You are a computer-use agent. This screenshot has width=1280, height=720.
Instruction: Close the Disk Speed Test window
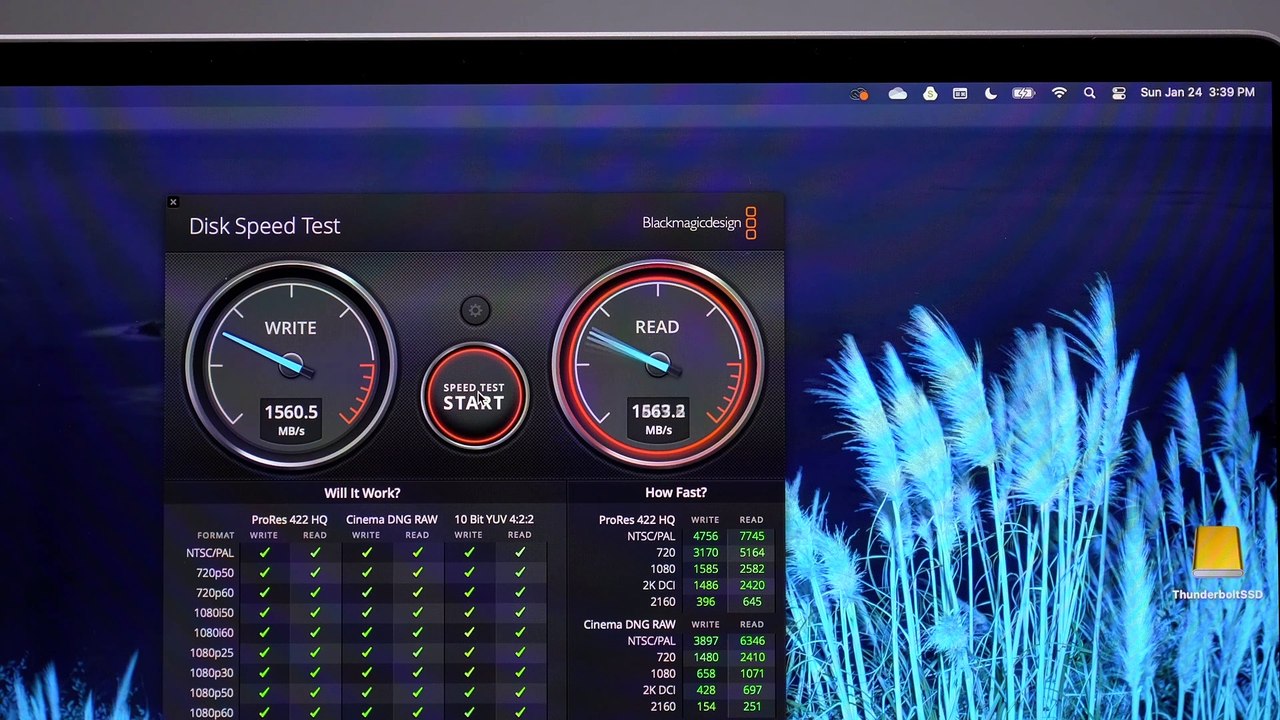173,202
